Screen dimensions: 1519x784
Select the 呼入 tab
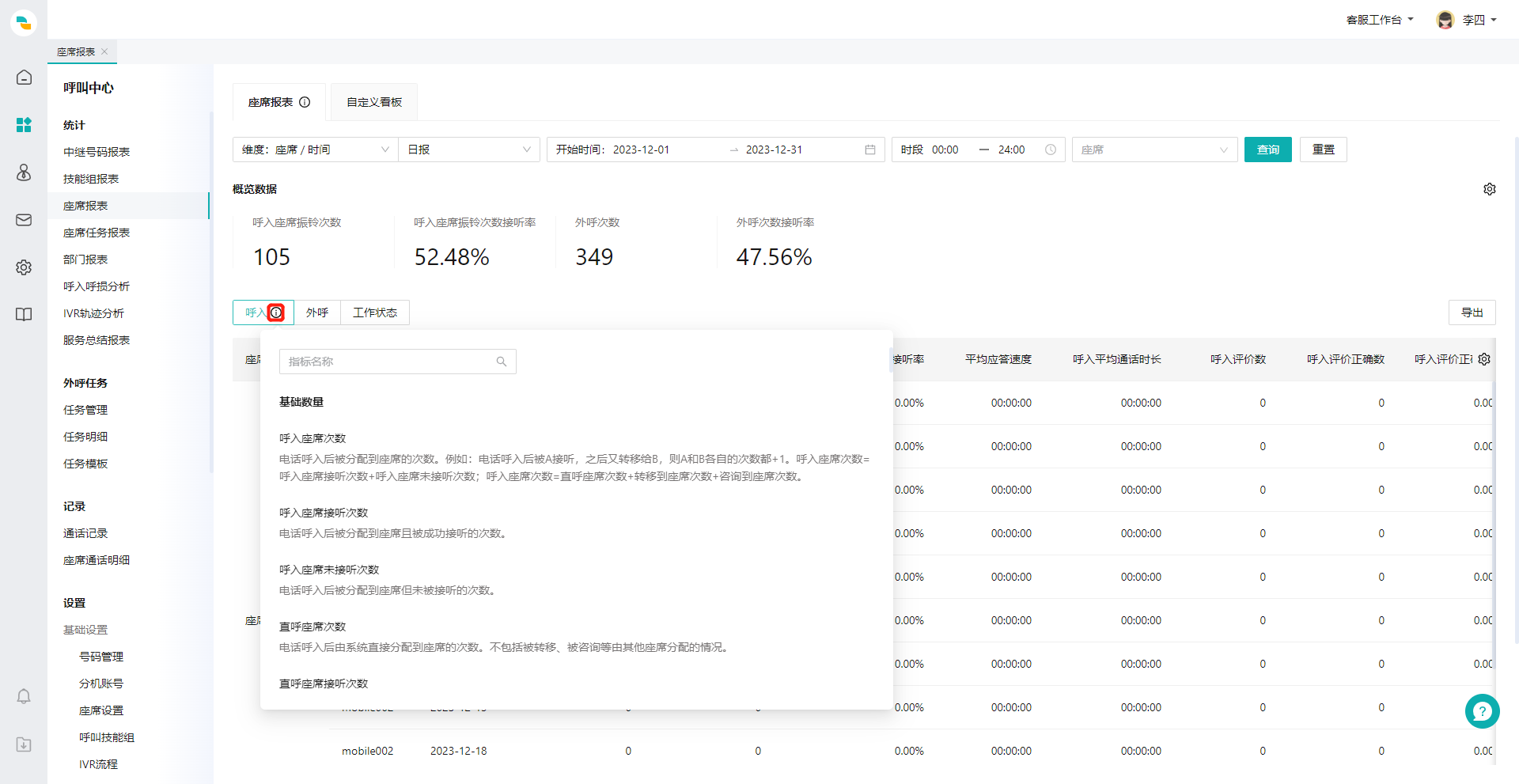(256, 312)
